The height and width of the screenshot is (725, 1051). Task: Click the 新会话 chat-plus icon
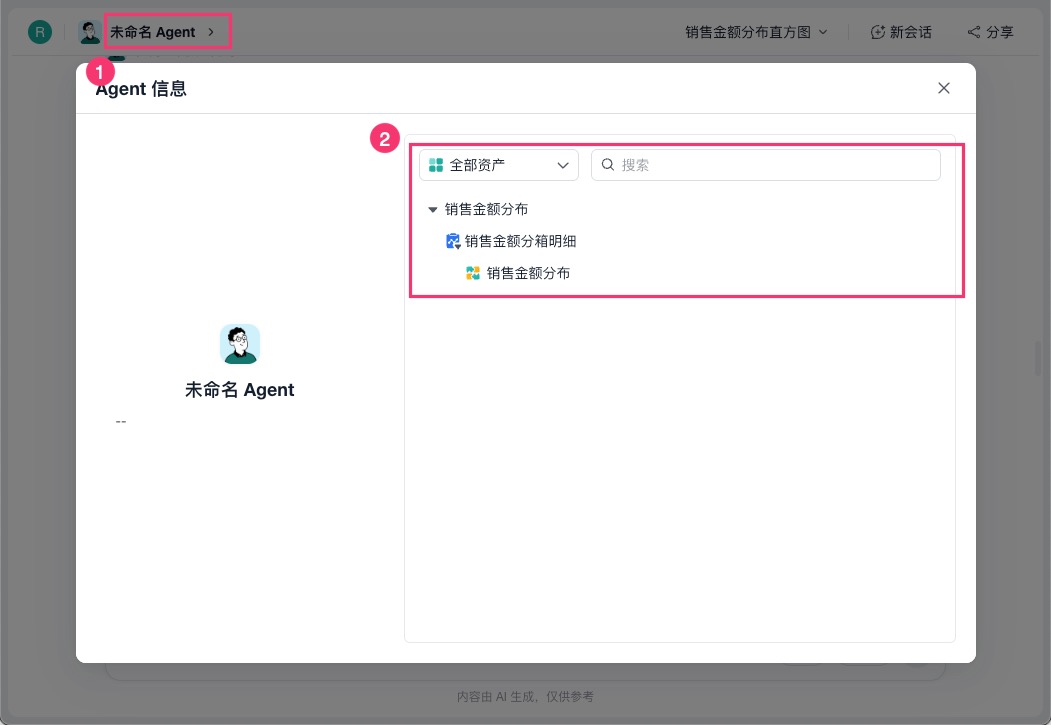point(877,32)
